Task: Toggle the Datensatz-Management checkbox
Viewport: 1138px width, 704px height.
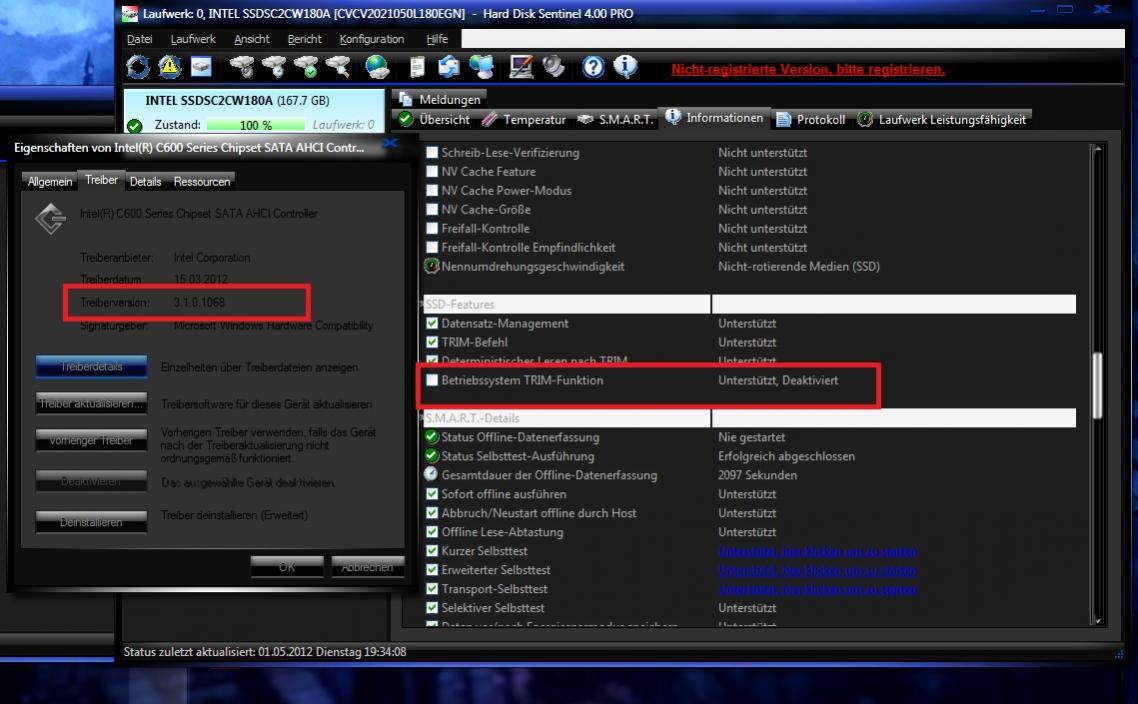Action: (432, 323)
